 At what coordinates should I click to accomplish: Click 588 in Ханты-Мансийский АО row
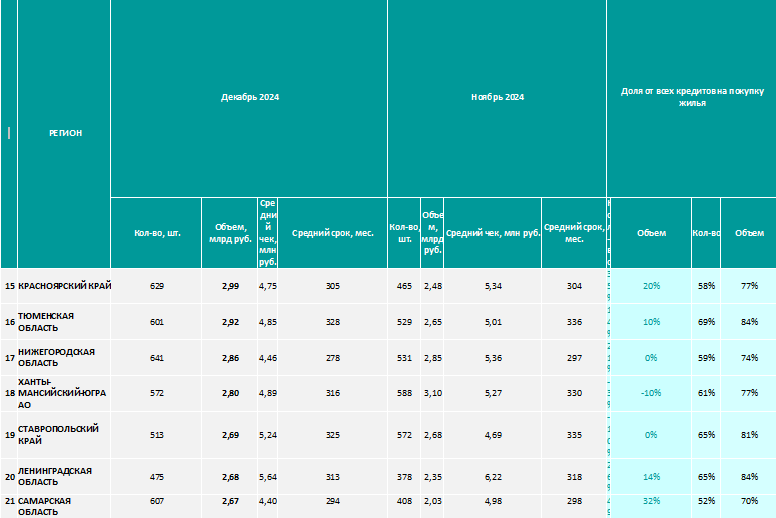pos(404,393)
